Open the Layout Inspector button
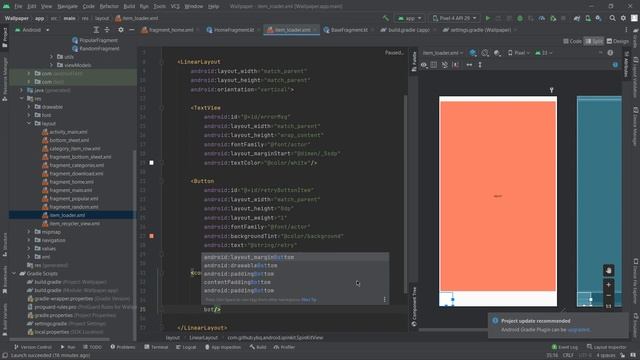 (606, 347)
